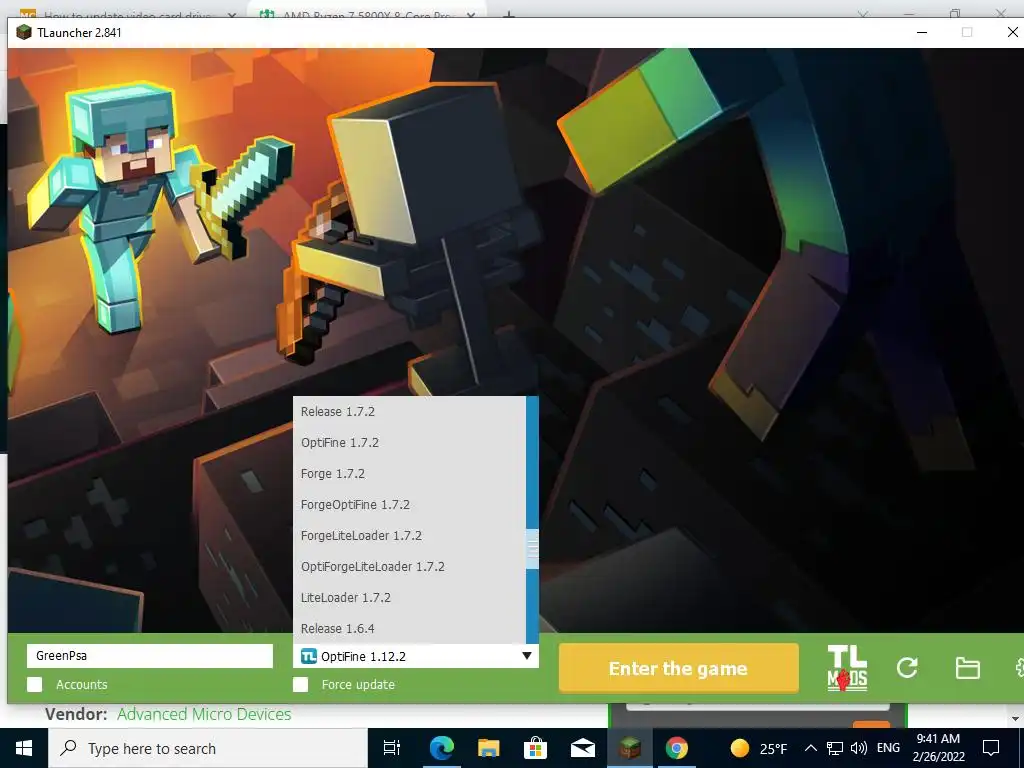Tick the Force update checkbox

tap(300, 684)
